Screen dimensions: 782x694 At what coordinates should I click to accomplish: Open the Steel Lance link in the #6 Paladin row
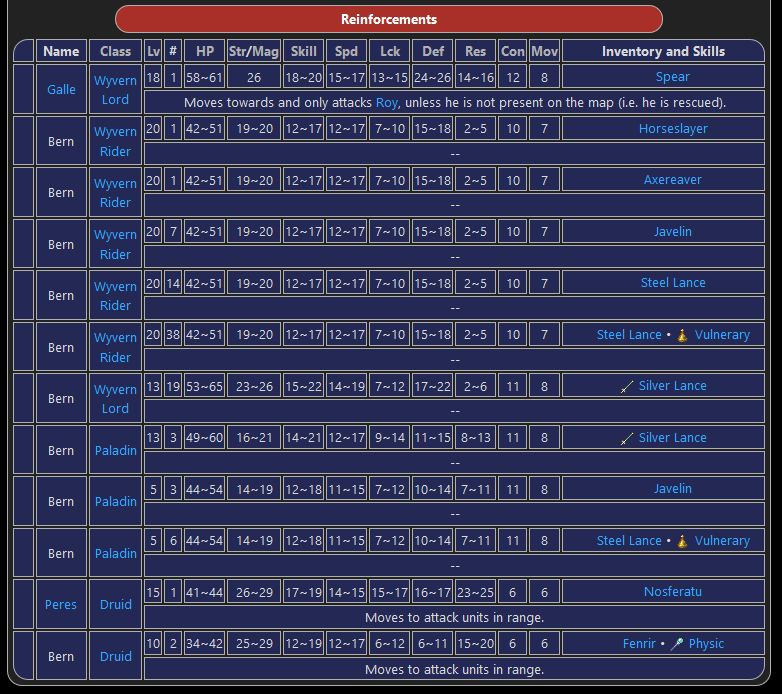[x=629, y=541]
